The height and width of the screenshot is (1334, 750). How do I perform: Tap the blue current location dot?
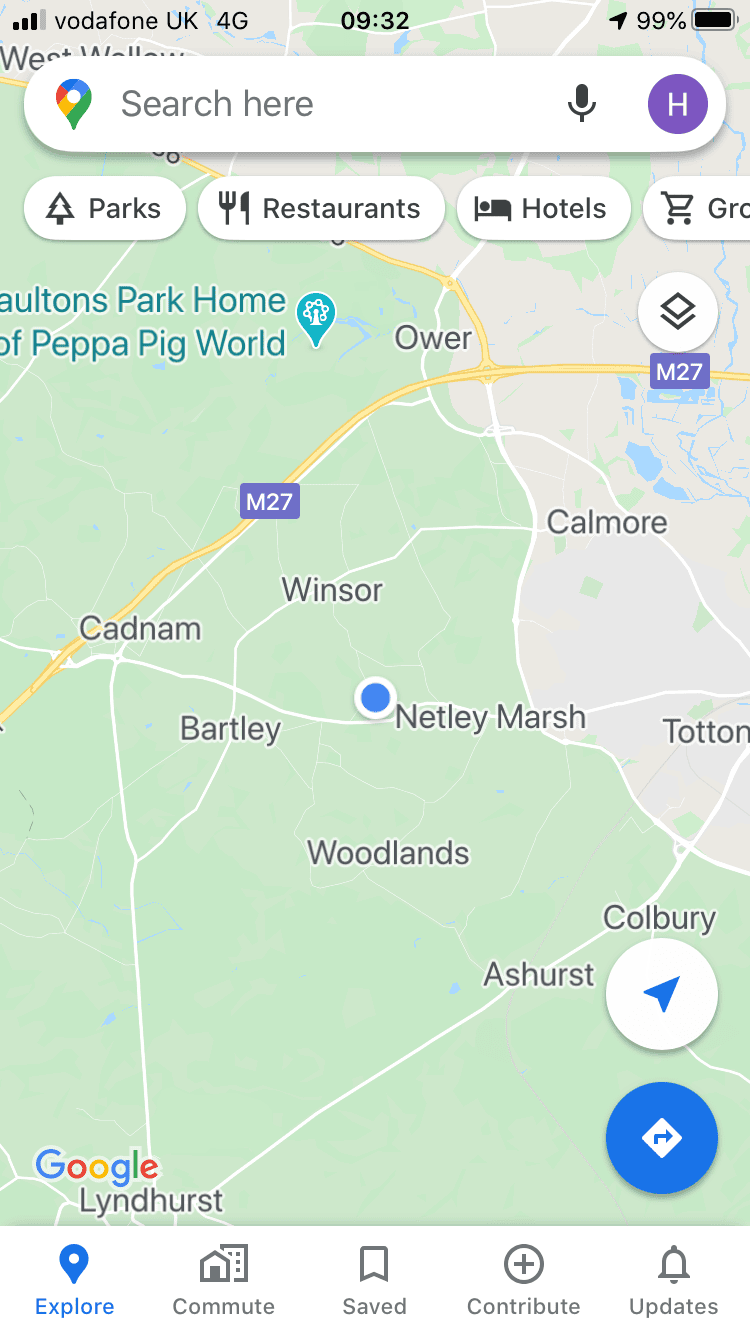[375, 697]
